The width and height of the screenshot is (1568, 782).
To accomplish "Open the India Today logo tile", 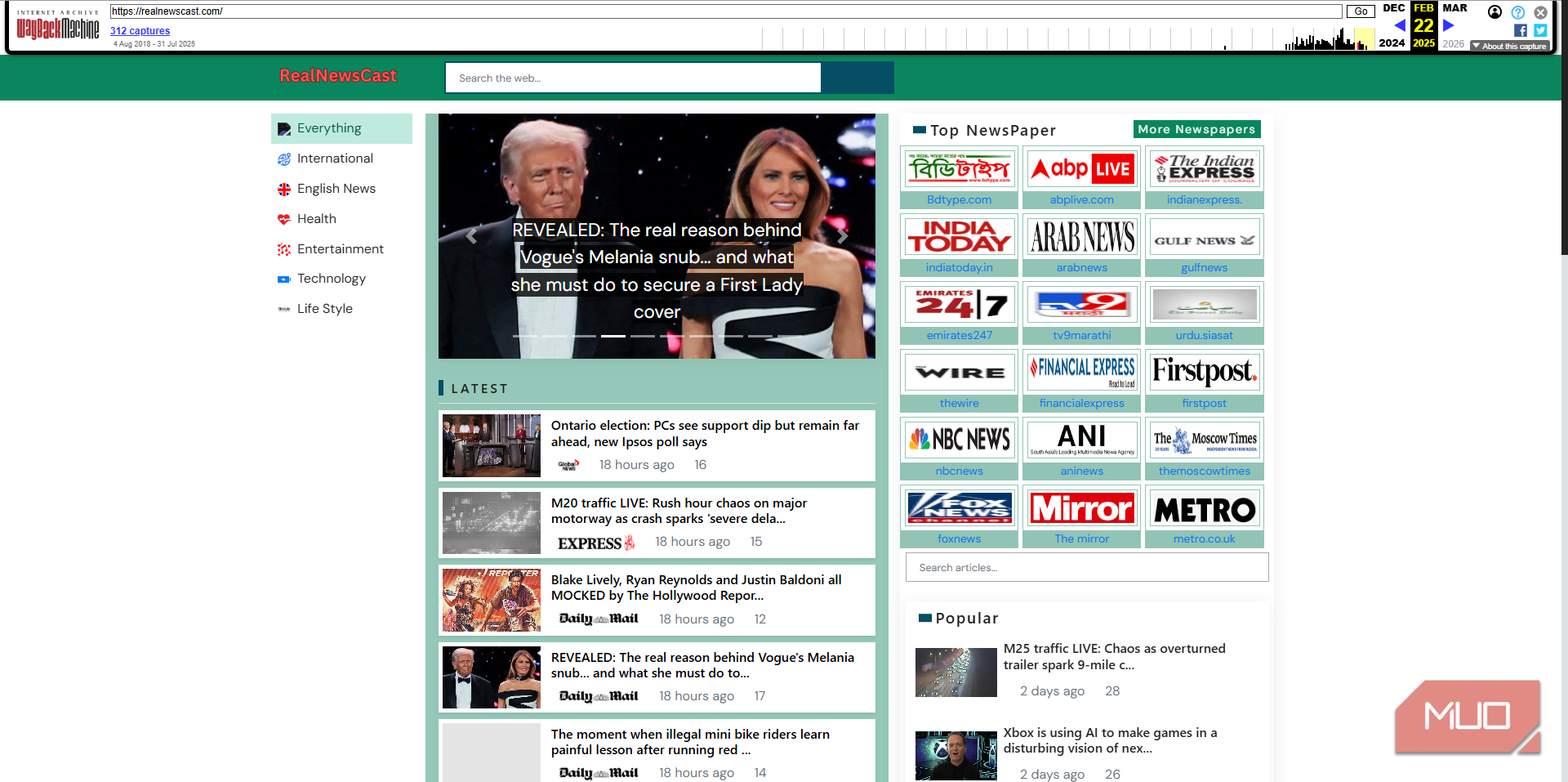I will click(959, 237).
